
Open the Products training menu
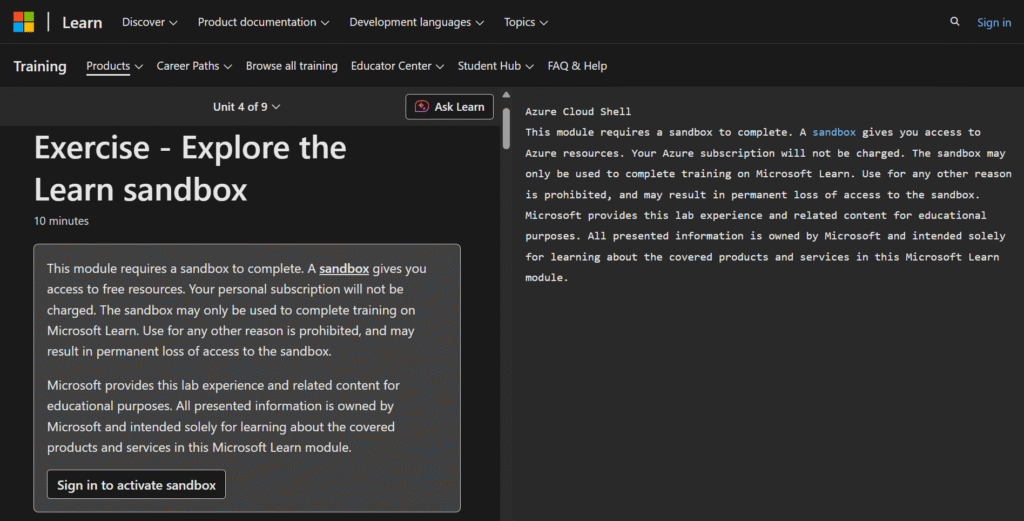(114, 66)
